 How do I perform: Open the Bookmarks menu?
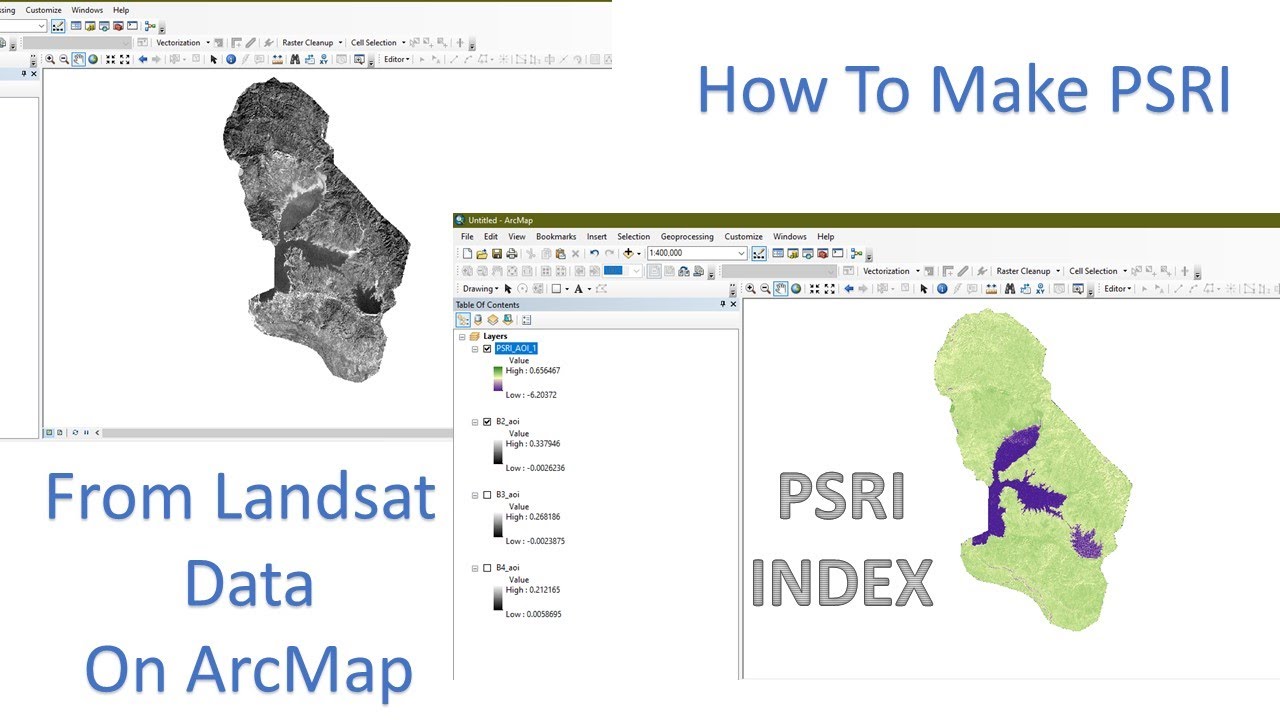(556, 237)
